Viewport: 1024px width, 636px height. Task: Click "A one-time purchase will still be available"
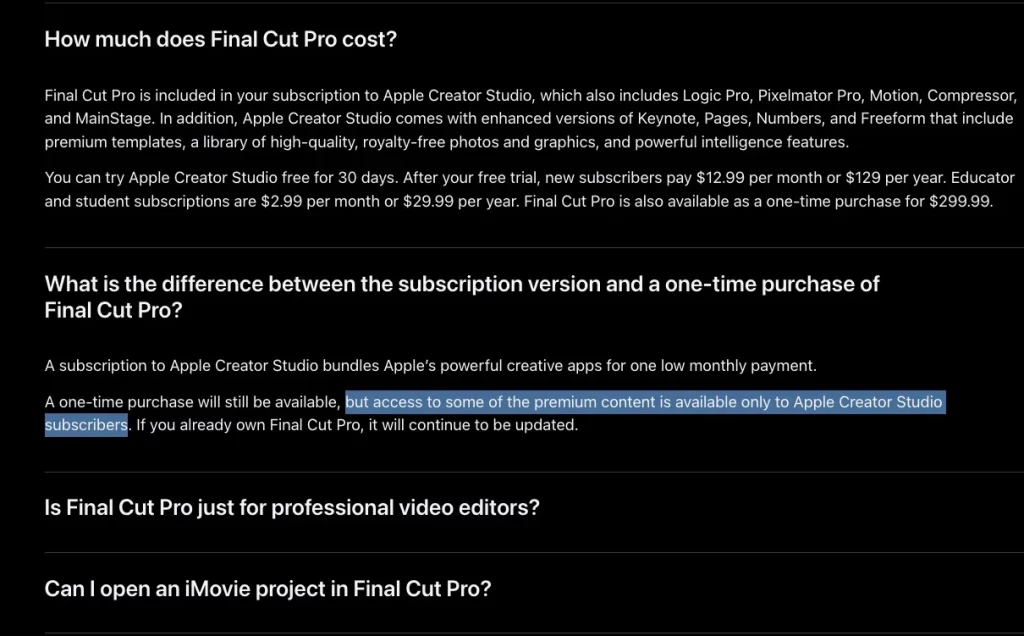[x=192, y=403]
